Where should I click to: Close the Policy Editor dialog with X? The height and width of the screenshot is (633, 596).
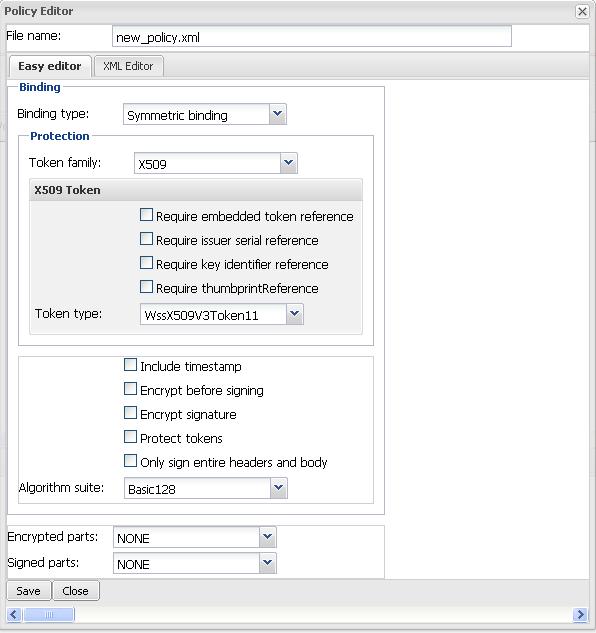582,11
